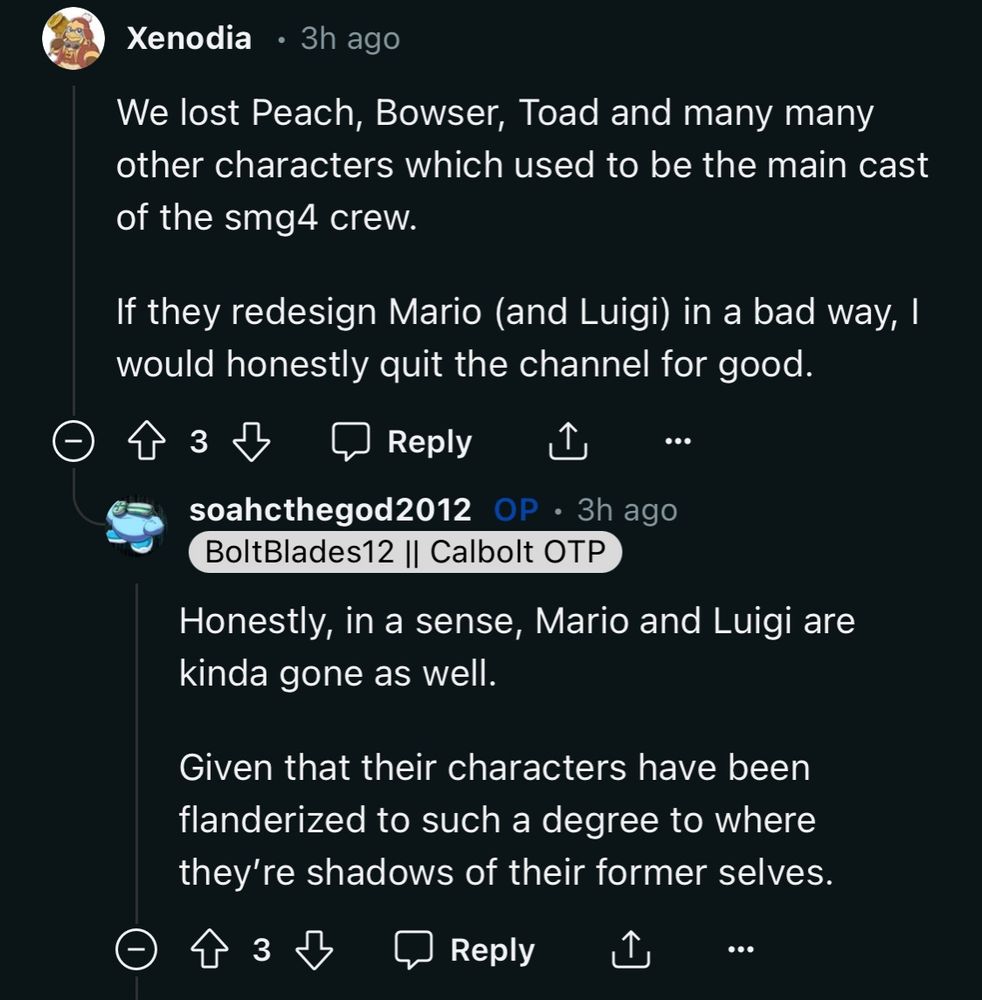
Task: Open Xenodia's profile via username
Action: 189,39
